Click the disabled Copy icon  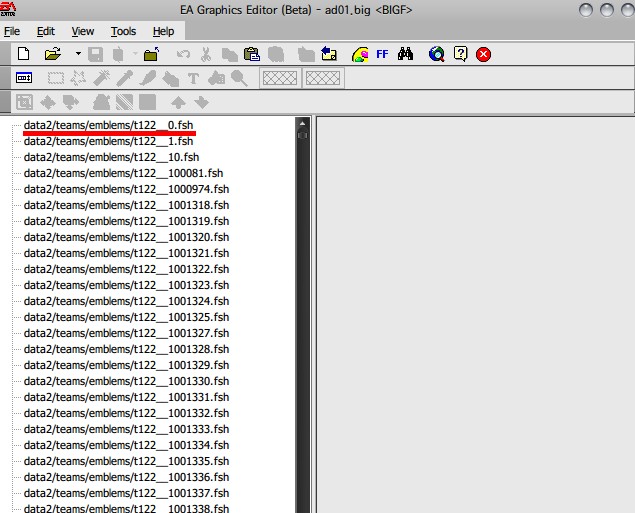(x=230, y=55)
